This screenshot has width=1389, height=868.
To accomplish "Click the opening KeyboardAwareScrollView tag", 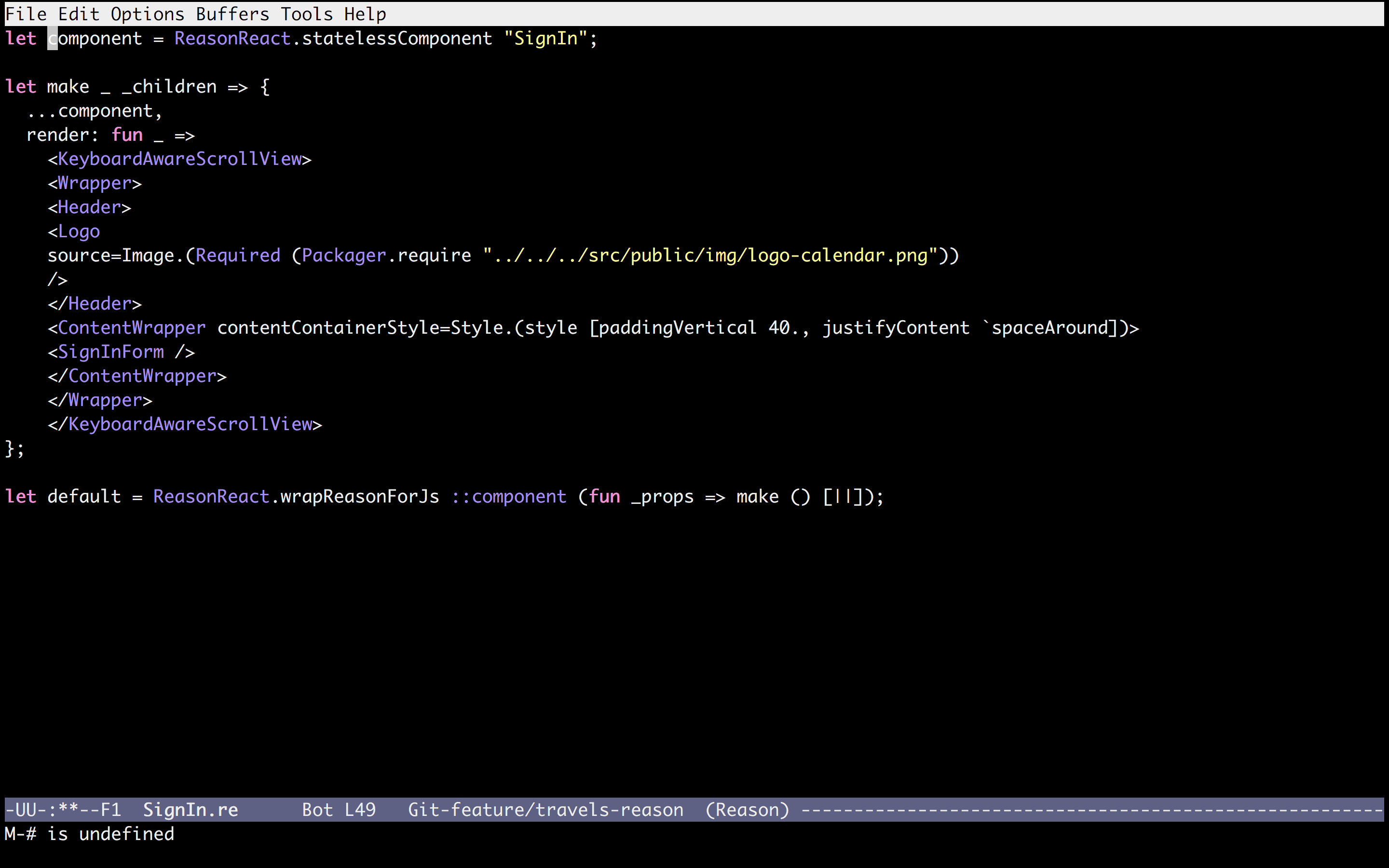I will coord(179,159).
